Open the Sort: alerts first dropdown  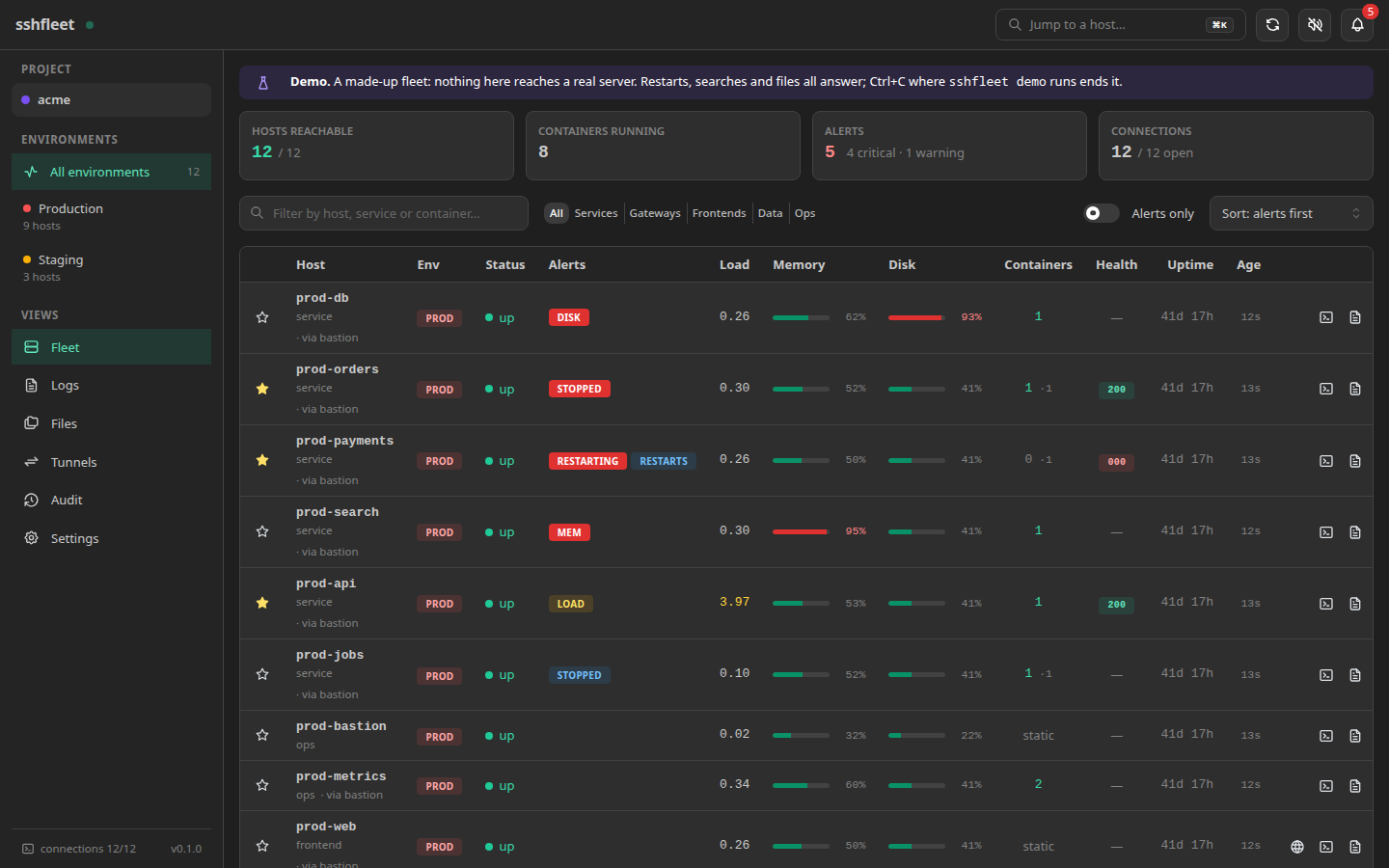coord(1291,213)
